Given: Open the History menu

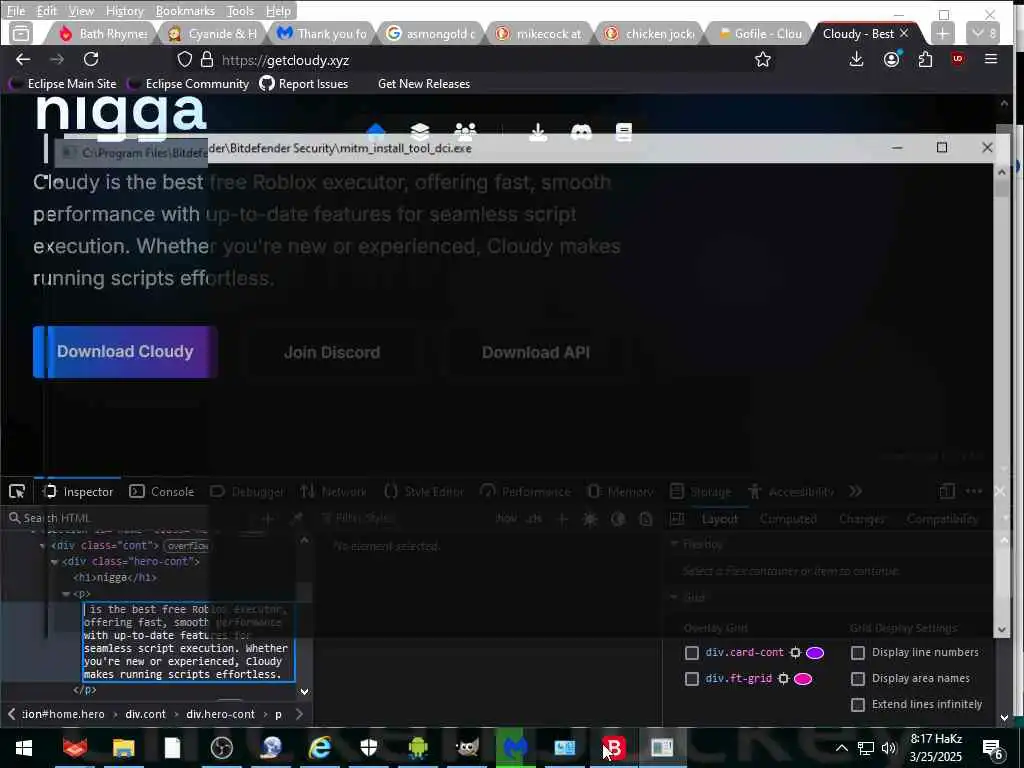Looking at the screenshot, I should [x=124, y=10].
